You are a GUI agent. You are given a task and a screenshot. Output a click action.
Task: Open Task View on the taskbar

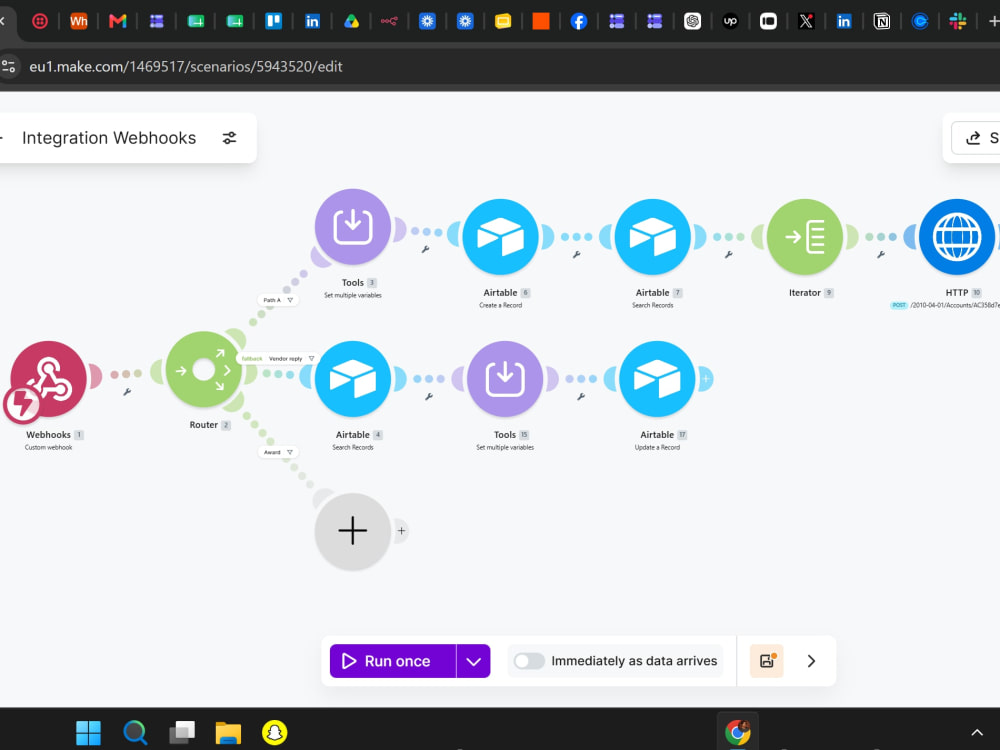click(182, 733)
